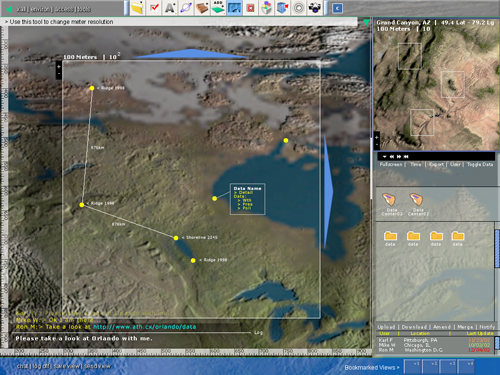This screenshot has height=375, width=500.
Task: Open the small down arrow in the playback bar
Action: (384, 156)
